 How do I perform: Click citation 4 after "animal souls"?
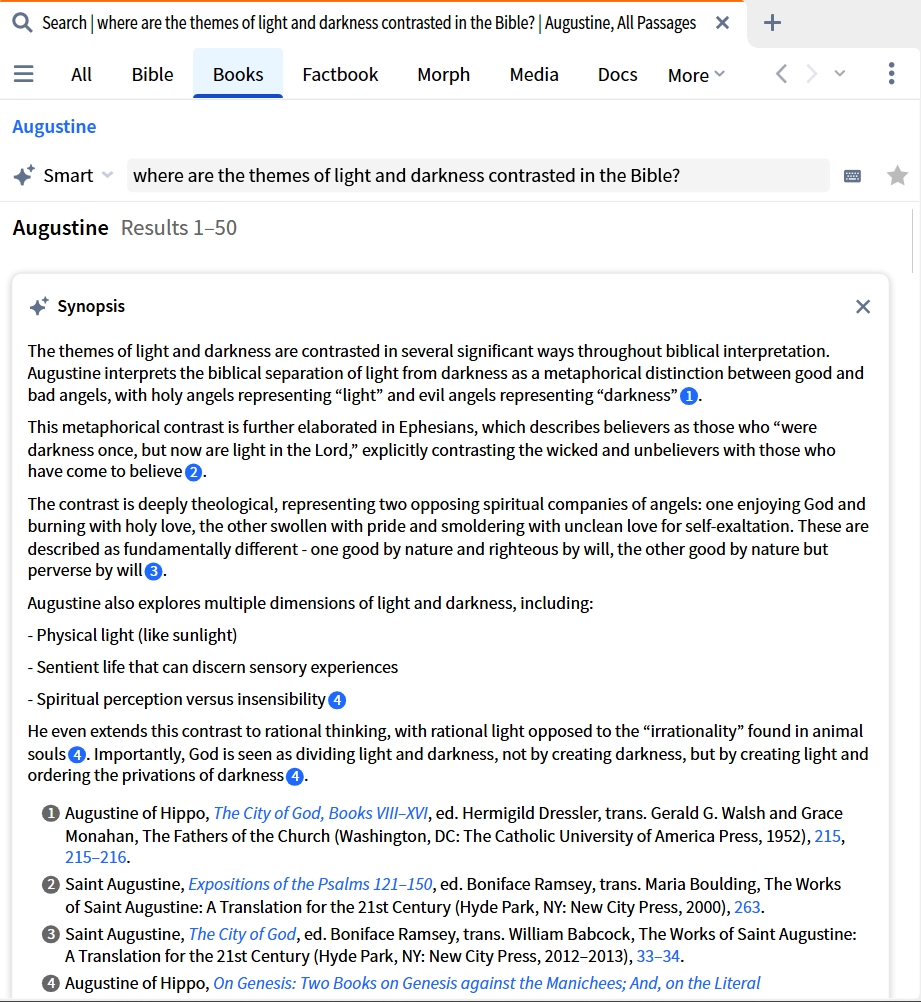77,755
